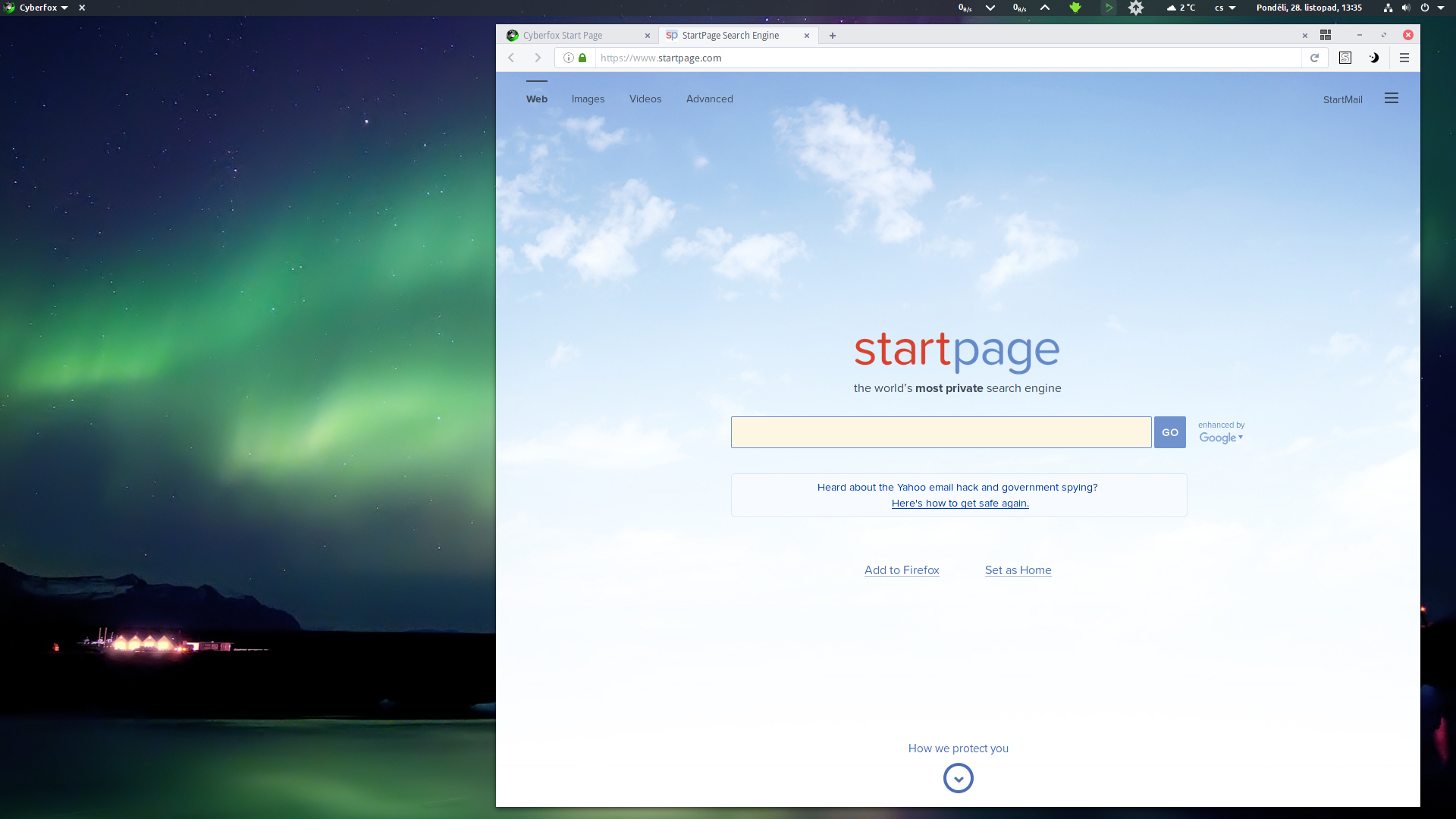
Task: Open Here's how to get safe again link
Action: click(x=960, y=504)
